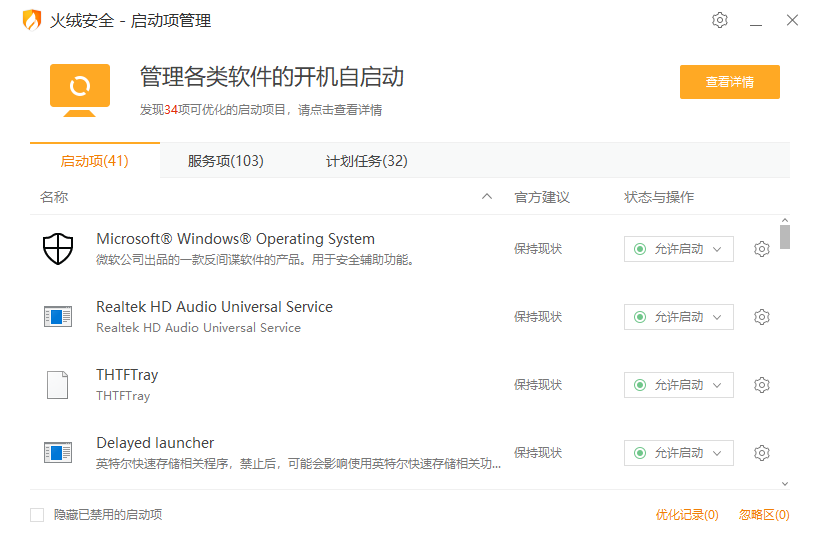820x540 pixels.
Task: Click the gear icon for THTFTray
Action: 761,385
